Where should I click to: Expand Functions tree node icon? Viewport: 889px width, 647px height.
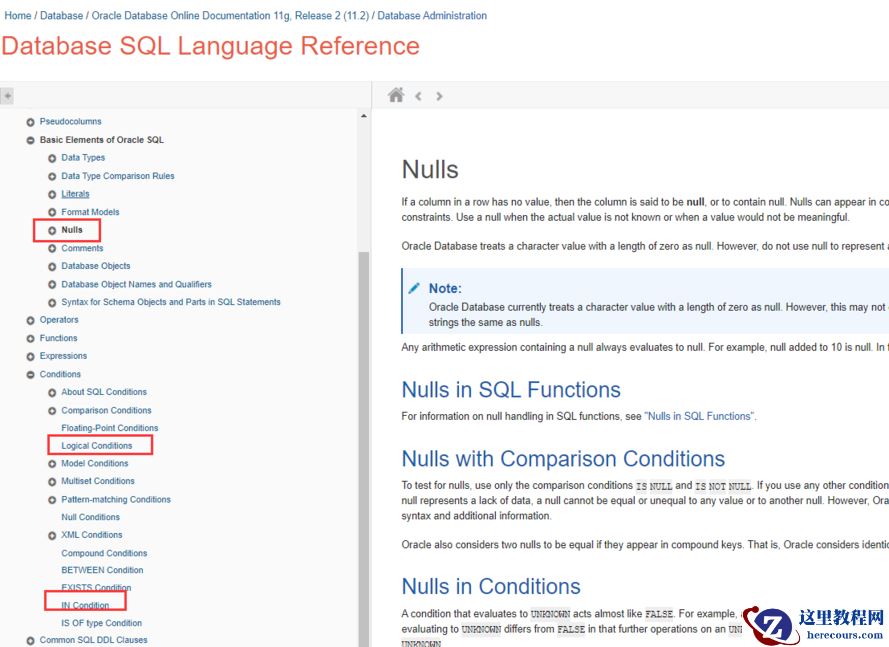click(x=30, y=339)
